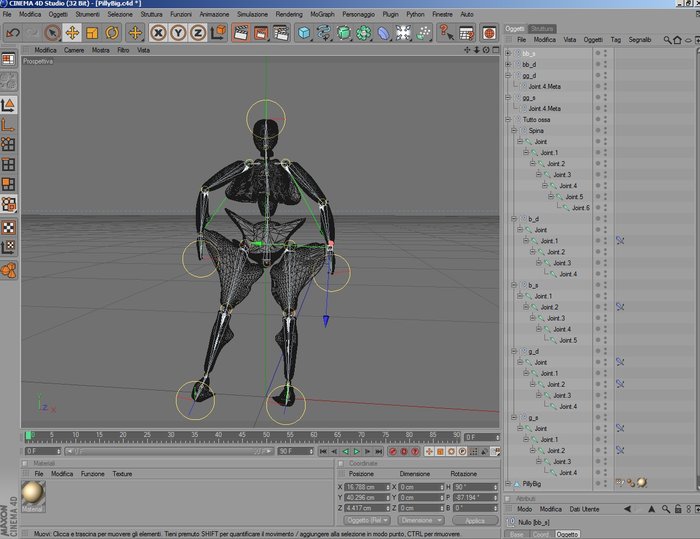This screenshot has height=539, width=700.
Task: Activate the Rotate tool
Action: [x=112, y=33]
